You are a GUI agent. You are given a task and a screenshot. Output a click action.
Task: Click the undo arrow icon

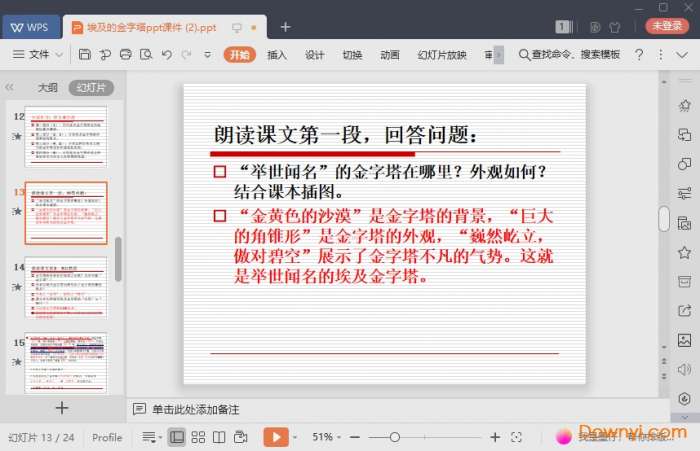coord(167,54)
